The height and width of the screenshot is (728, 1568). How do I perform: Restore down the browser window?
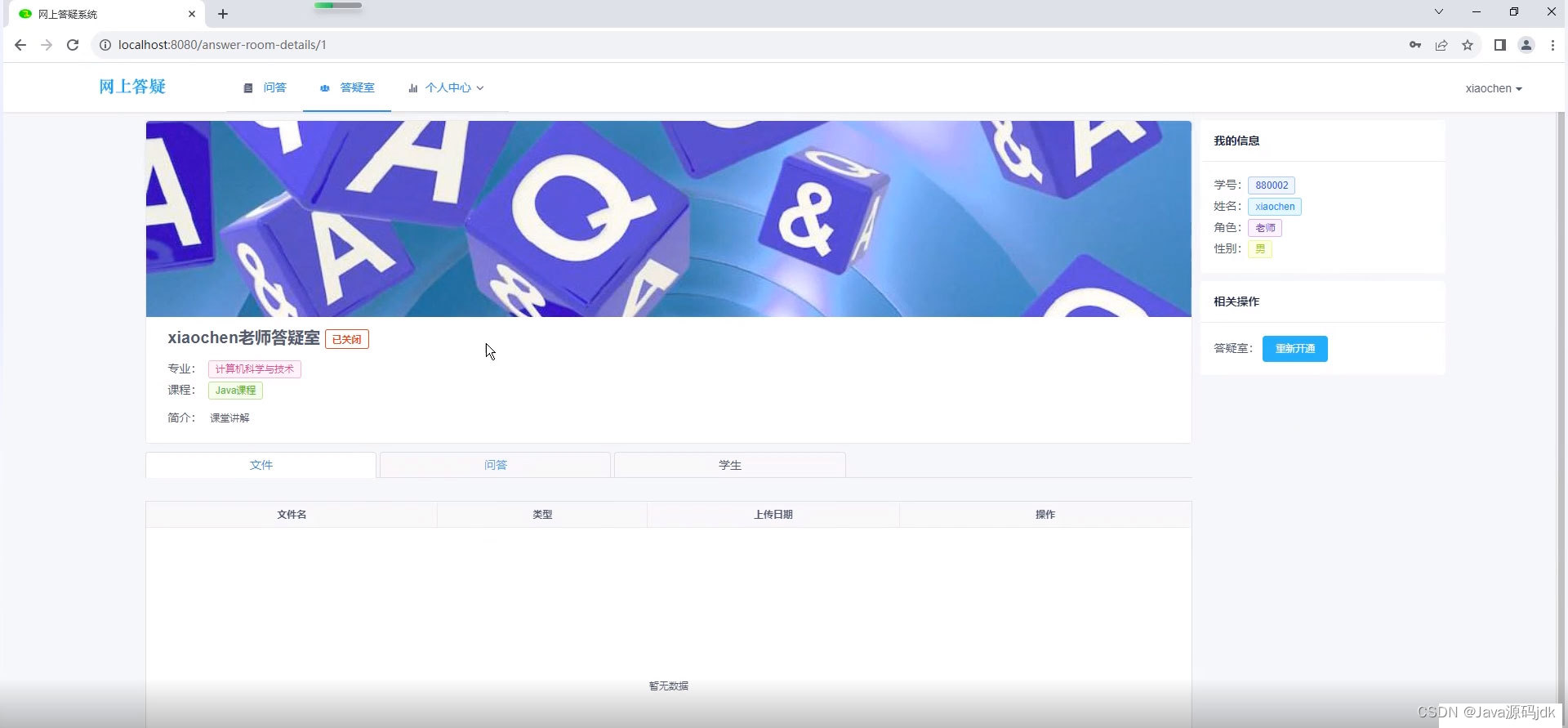point(1514,11)
